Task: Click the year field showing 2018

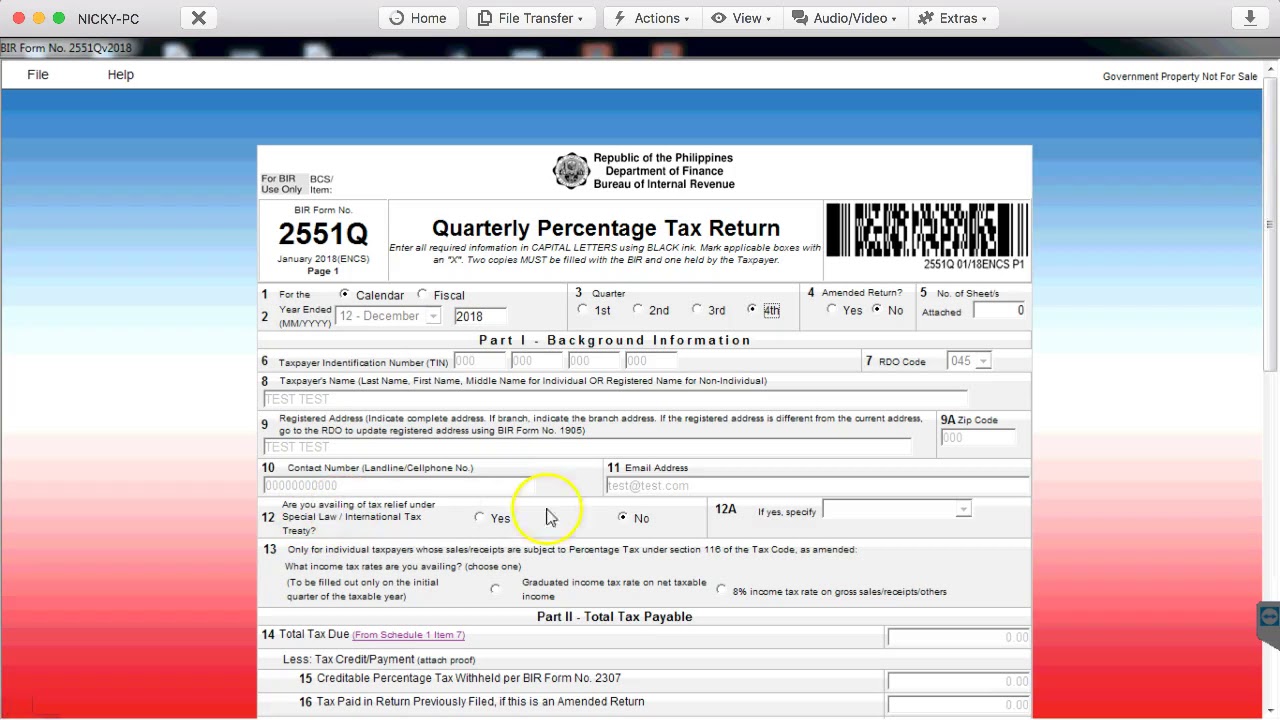Action: point(480,316)
